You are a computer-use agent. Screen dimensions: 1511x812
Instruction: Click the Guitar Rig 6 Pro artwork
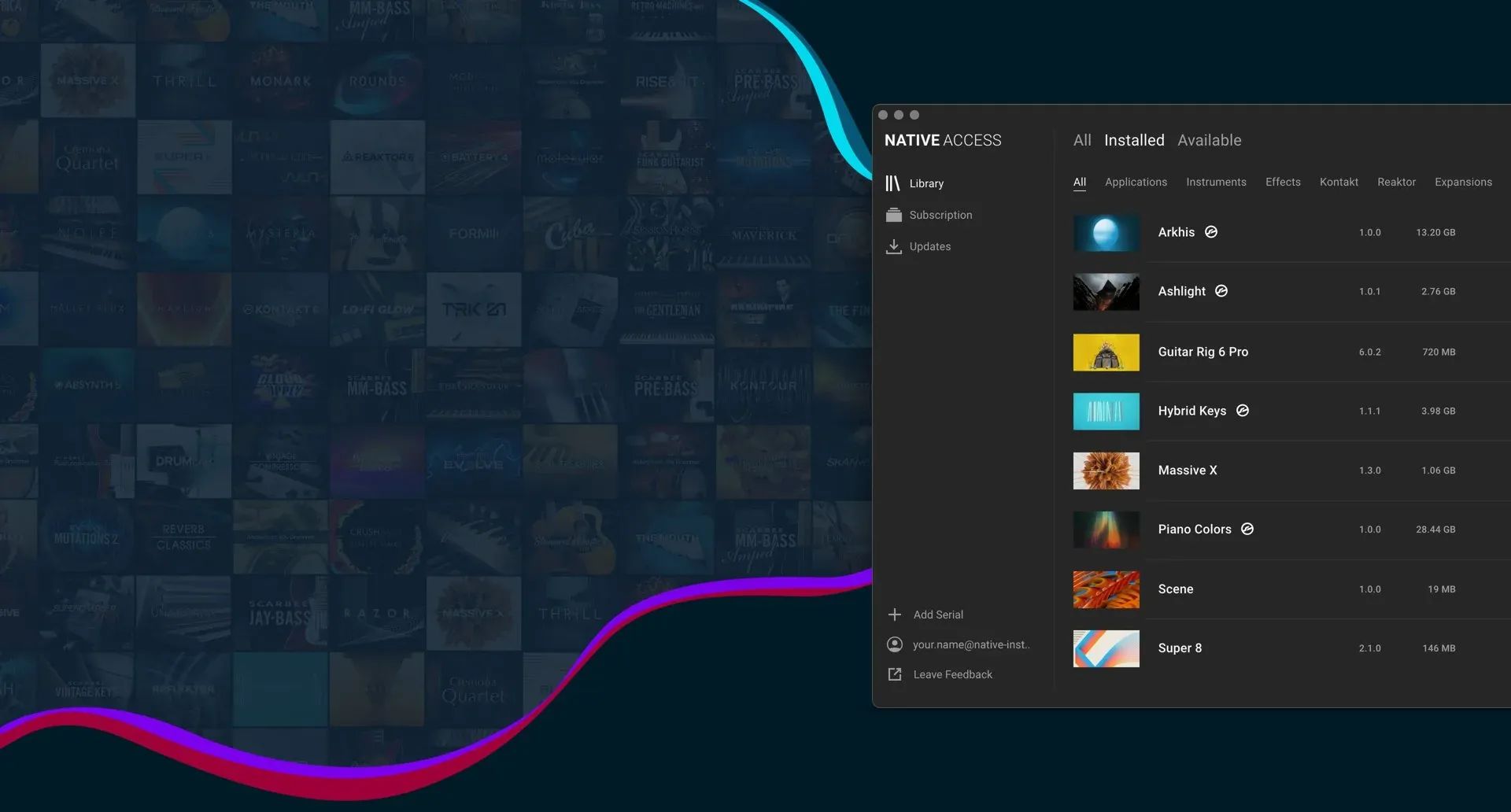coord(1106,352)
